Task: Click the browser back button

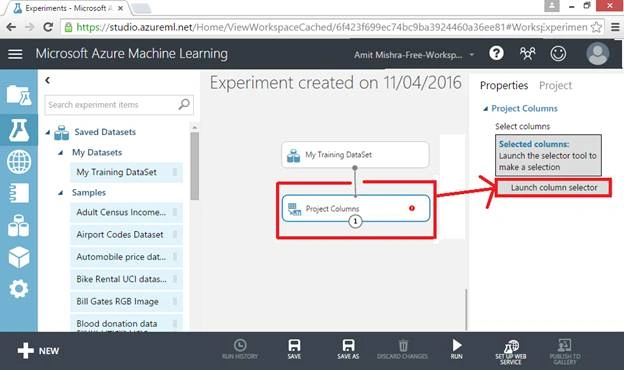Action: point(11,27)
